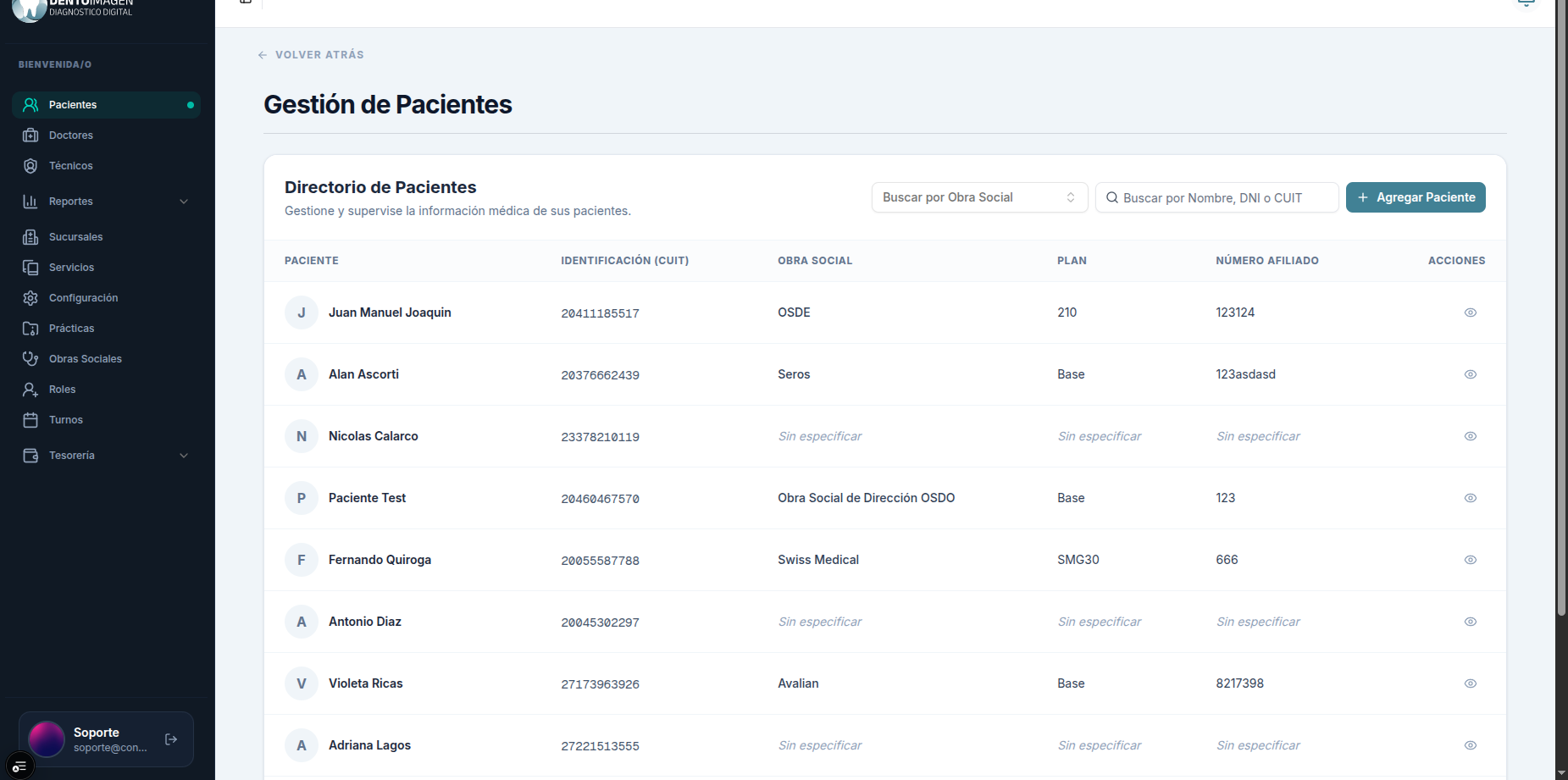Click the J avatar of Juan Manuel Joaquin
Screen dimensions: 1568x780
click(302, 313)
